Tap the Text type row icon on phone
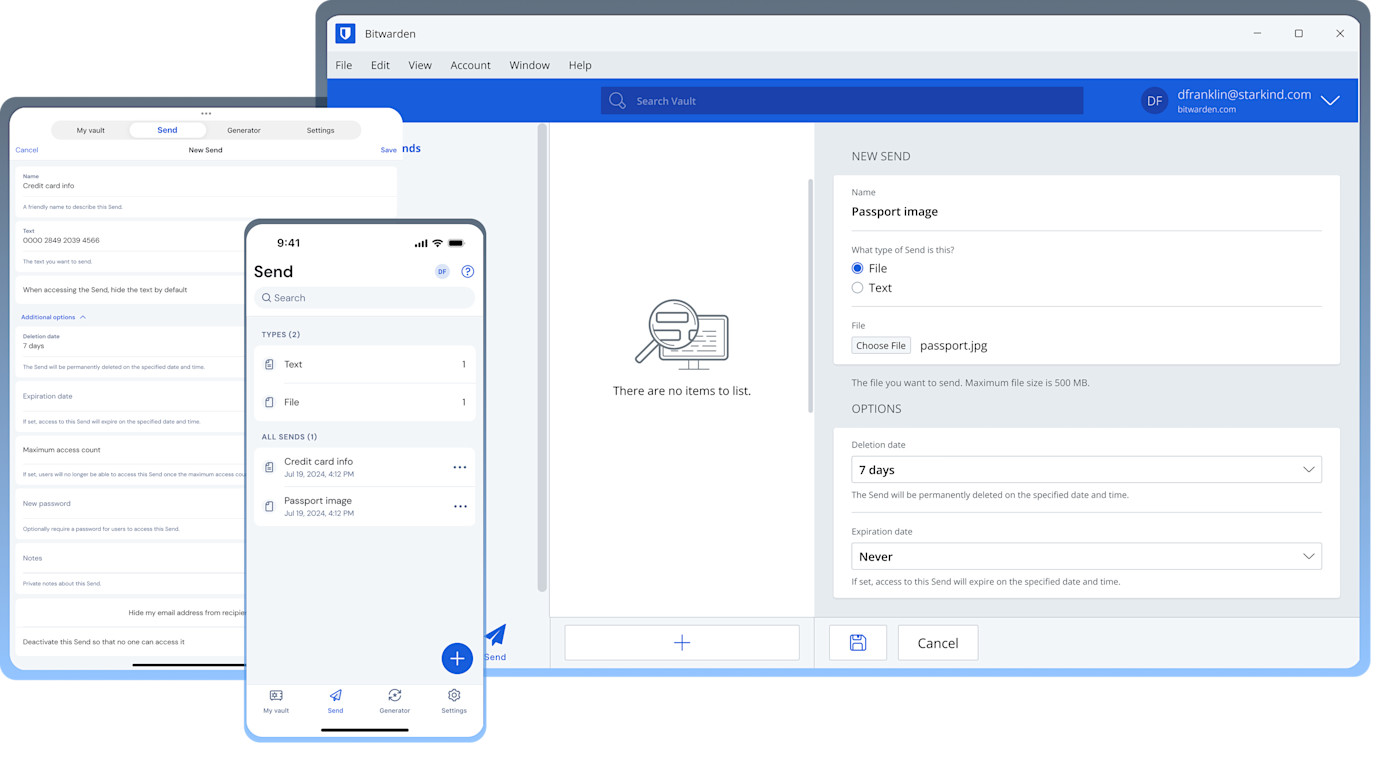The height and width of the screenshot is (777, 1400). (x=269, y=365)
